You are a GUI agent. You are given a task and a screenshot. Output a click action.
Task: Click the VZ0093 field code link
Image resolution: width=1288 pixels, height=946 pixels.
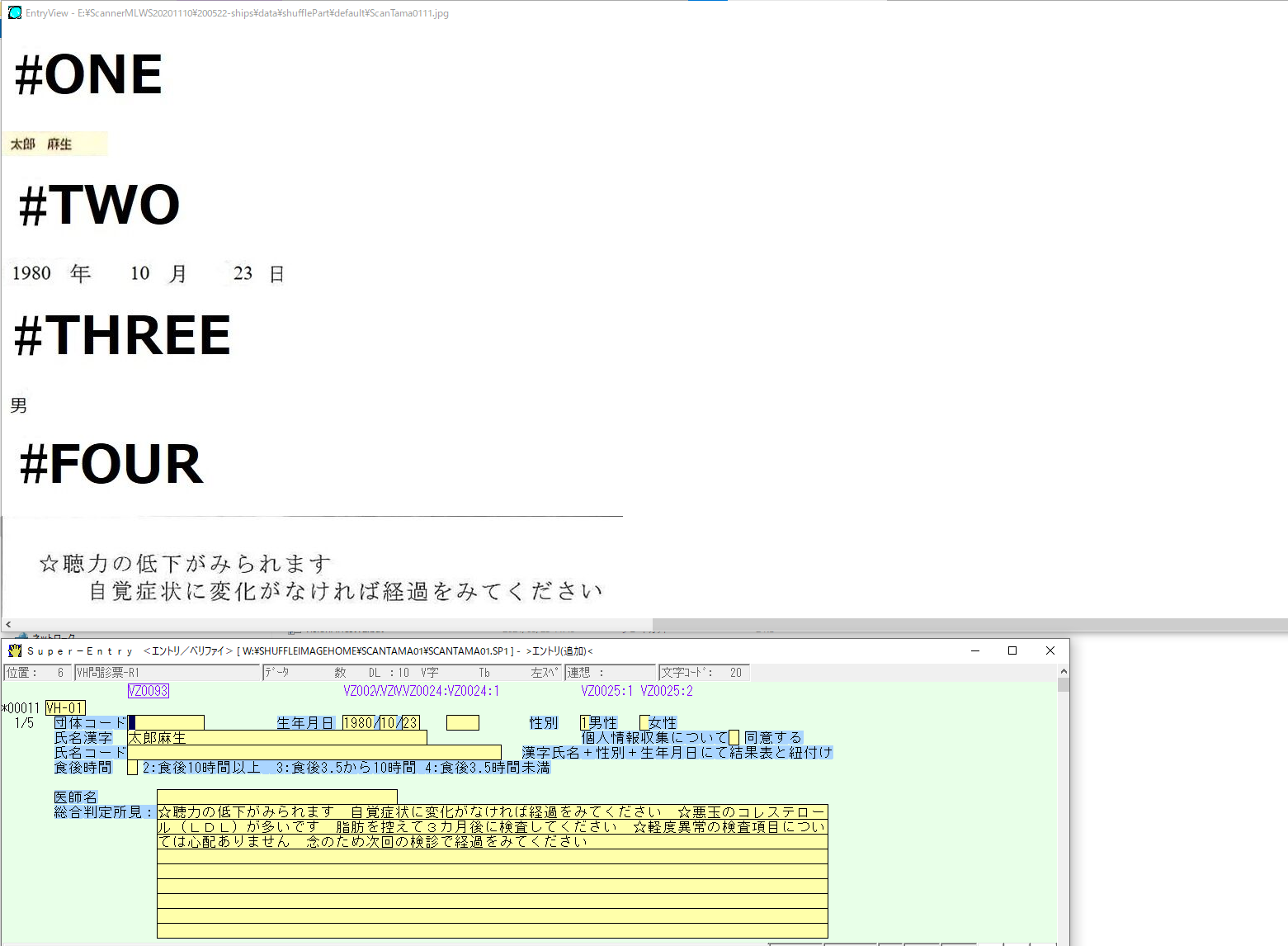tap(149, 691)
